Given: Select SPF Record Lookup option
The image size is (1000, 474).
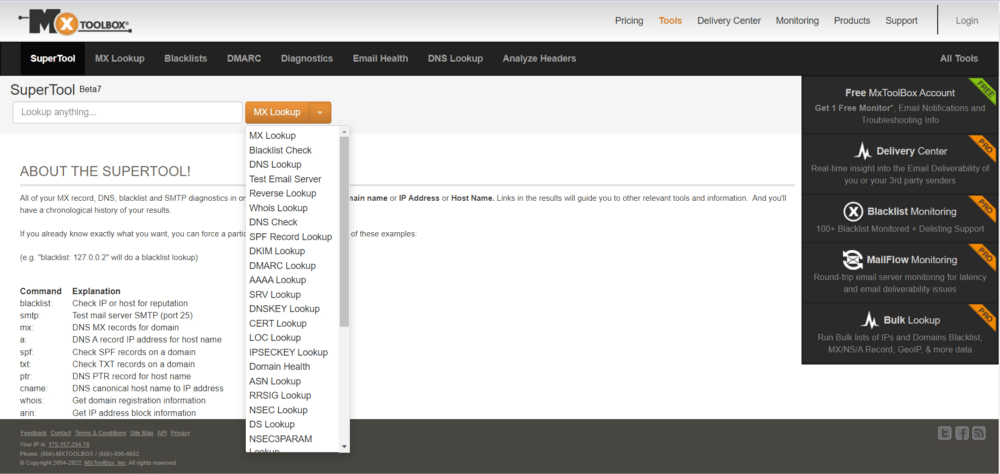Looking at the screenshot, I should [x=290, y=237].
